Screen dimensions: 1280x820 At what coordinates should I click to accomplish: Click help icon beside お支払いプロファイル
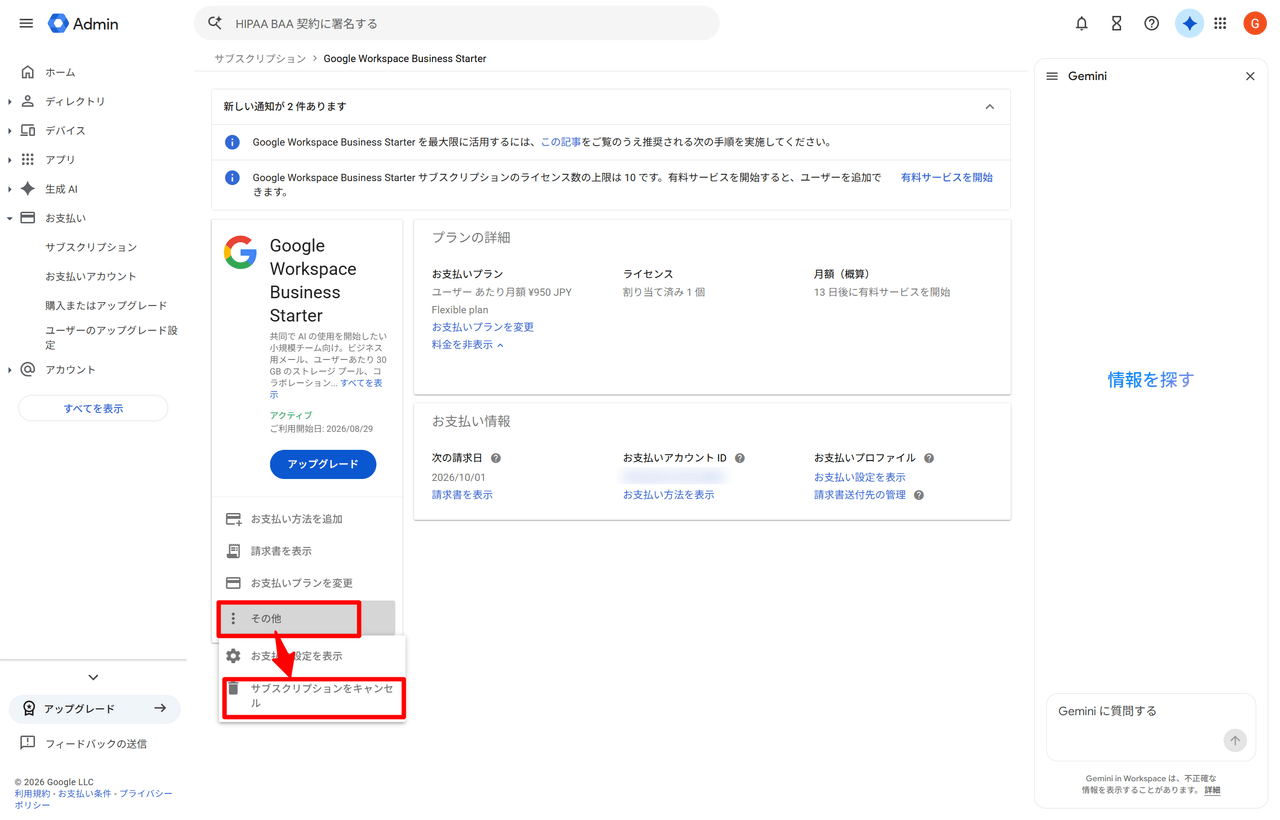tap(929, 458)
